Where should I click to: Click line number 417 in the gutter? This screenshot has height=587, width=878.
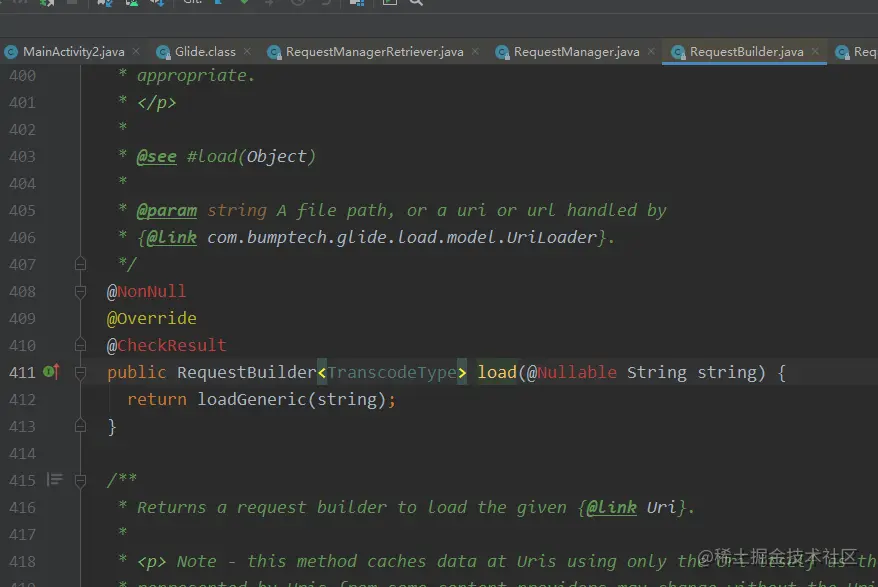point(22,534)
